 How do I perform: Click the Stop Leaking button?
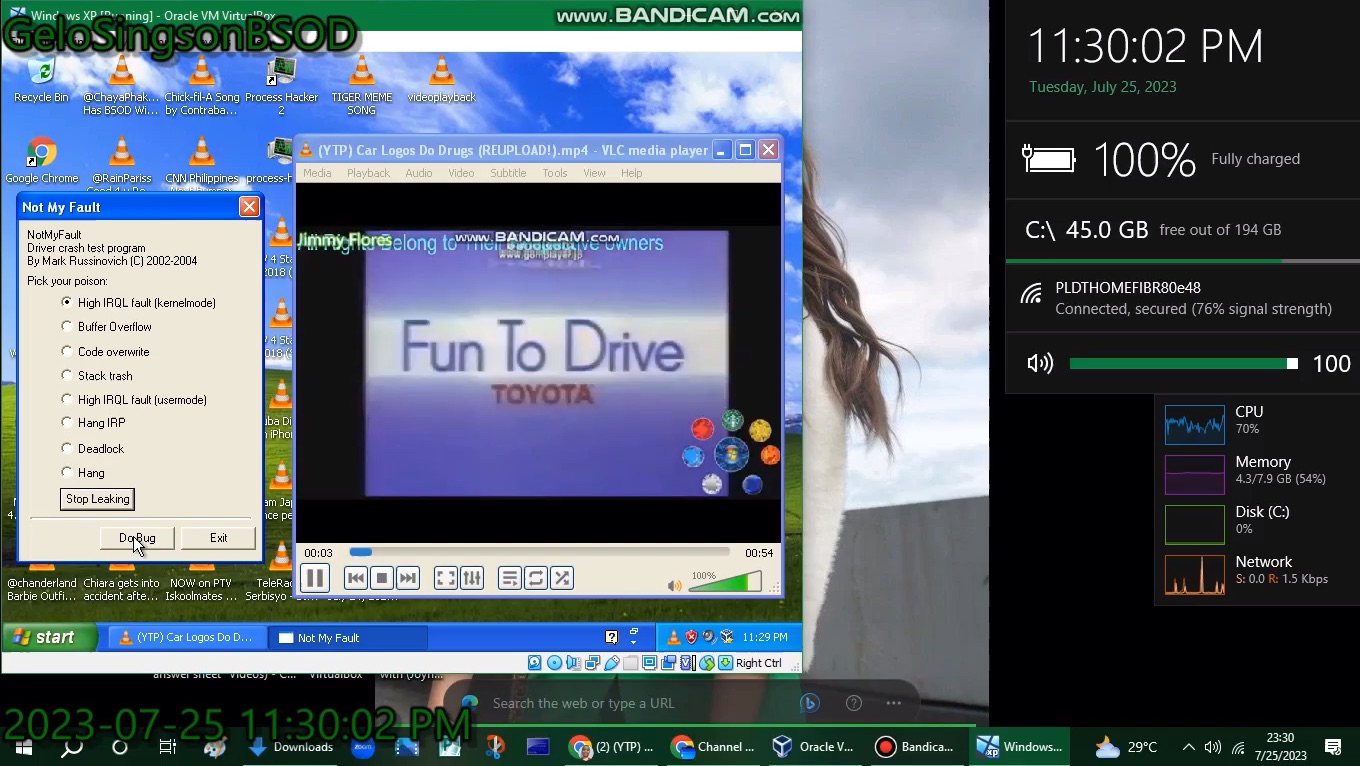point(97,499)
